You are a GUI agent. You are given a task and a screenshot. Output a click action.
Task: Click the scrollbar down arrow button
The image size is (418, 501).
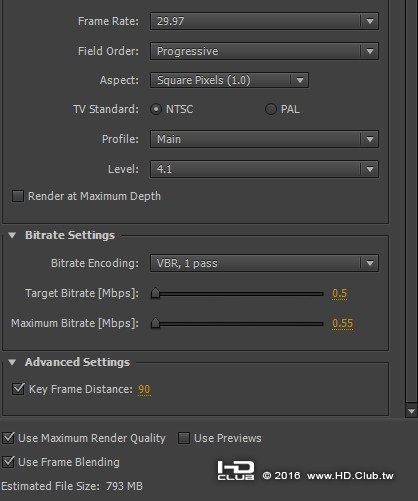point(411,411)
